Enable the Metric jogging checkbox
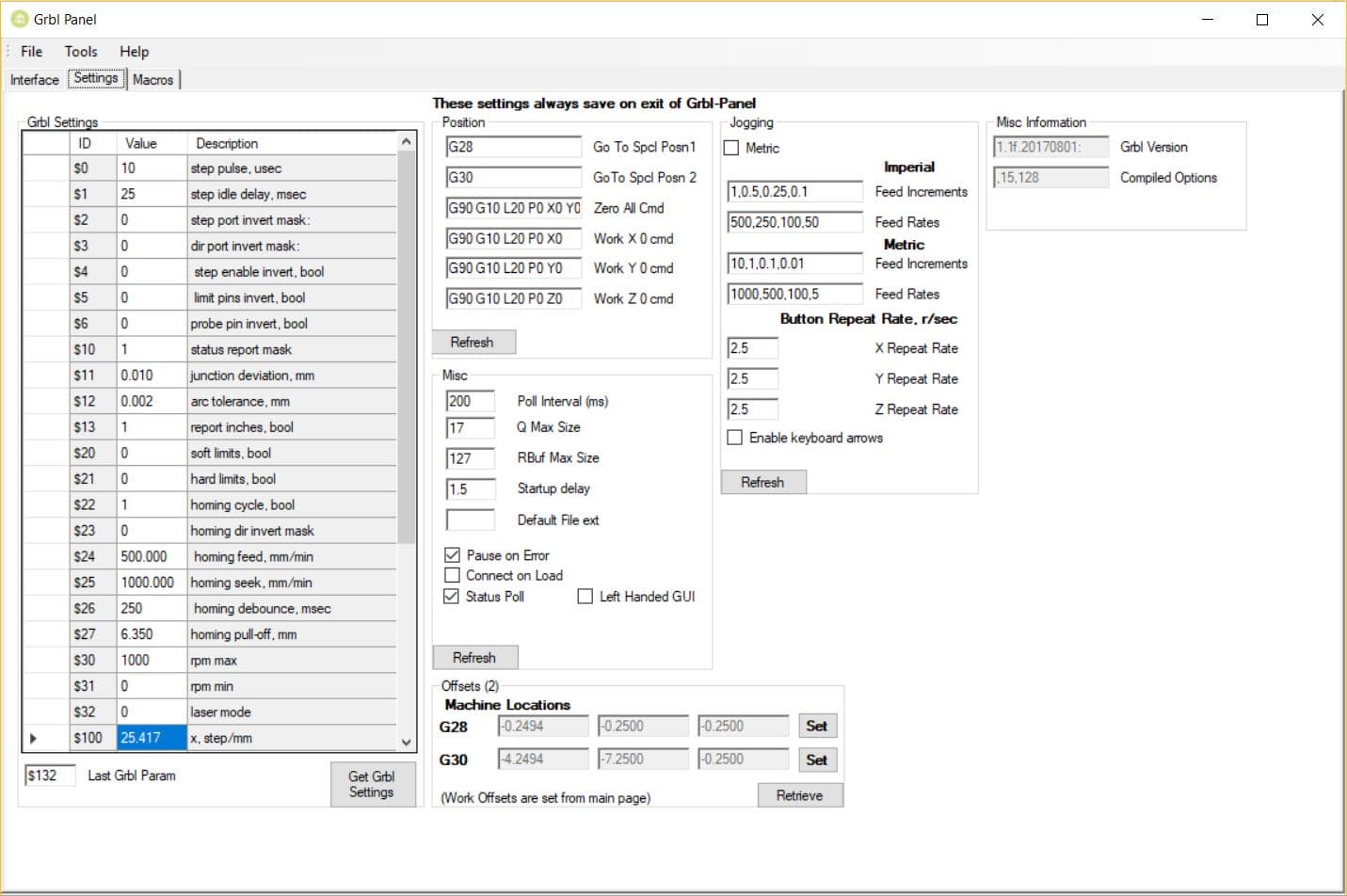The width and height of the screenshot is (1347, 896). tap(732, 148)
